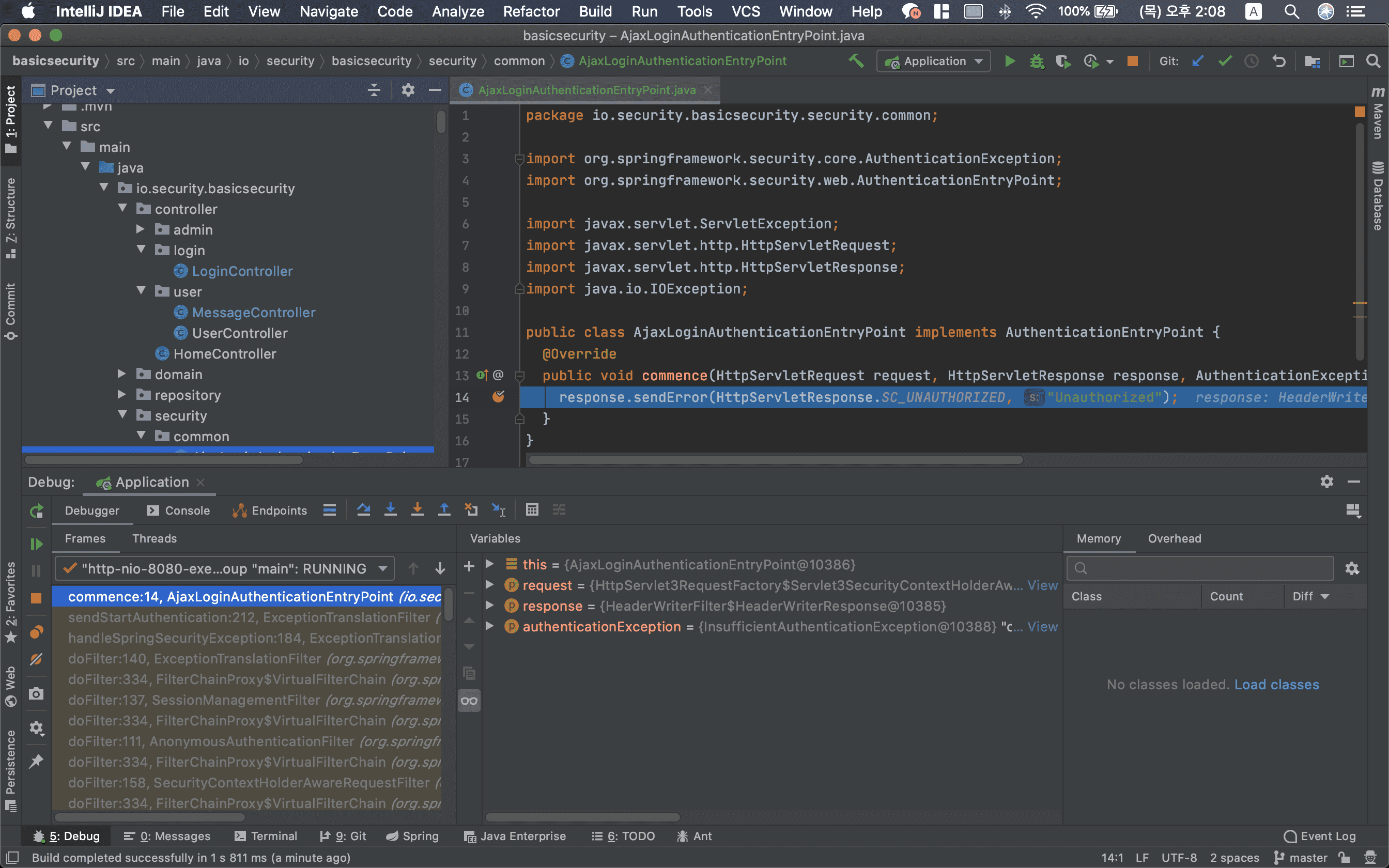Rerun Application with the rerun icon
Viewport: 1389px width, 868px height.
click(x=36, y=511)
